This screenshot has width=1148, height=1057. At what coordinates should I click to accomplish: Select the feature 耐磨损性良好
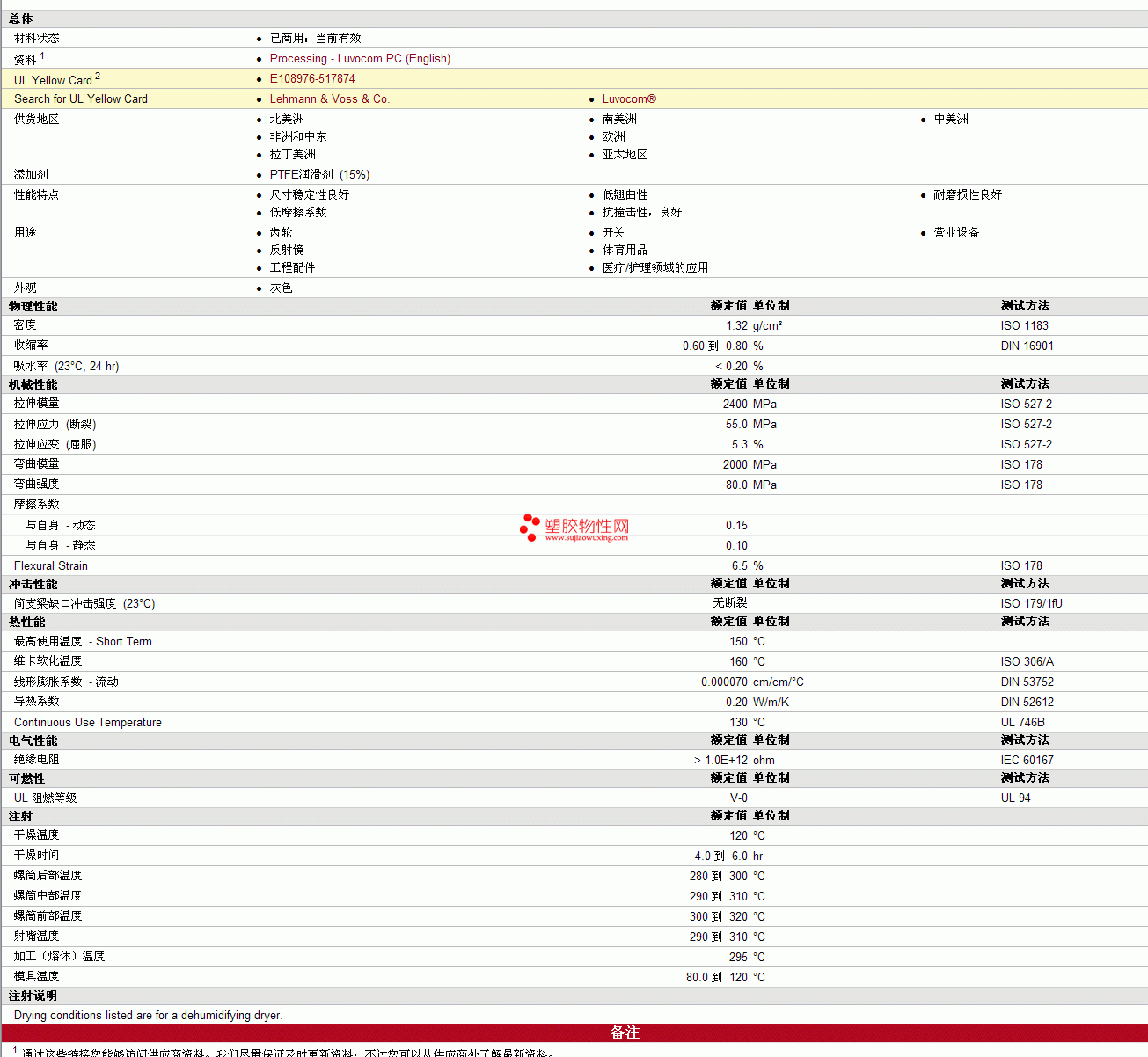(x=968, y=194)
